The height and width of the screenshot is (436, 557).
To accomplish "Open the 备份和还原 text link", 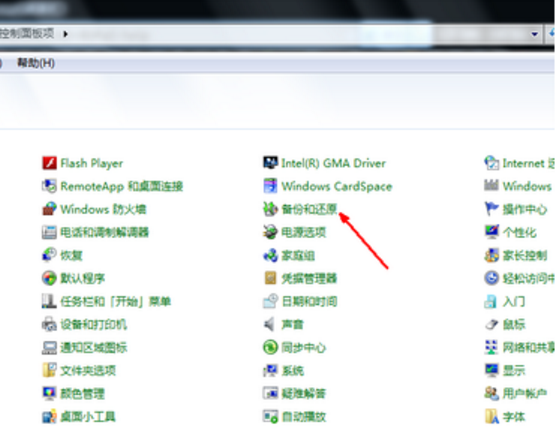I will click(x=309, y=209).
